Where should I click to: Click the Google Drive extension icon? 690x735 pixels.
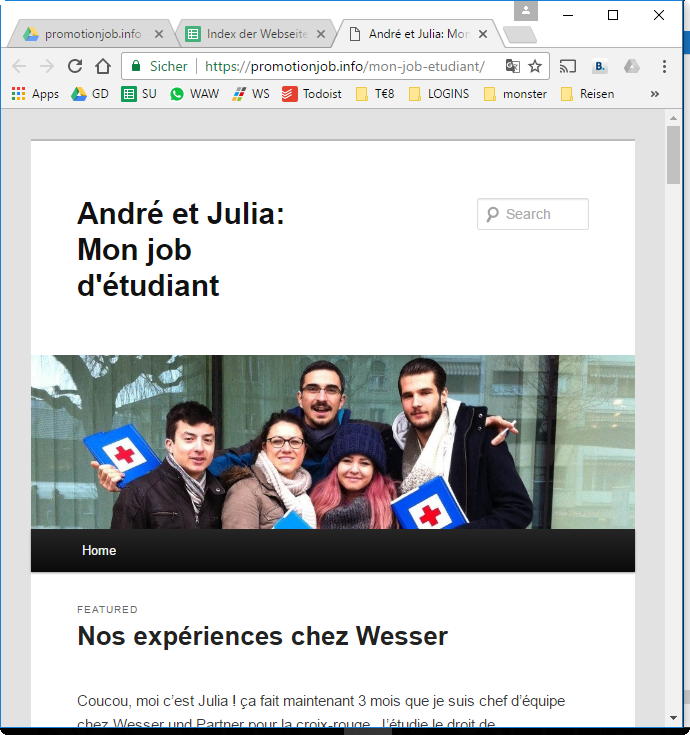[x=631, y=66]
